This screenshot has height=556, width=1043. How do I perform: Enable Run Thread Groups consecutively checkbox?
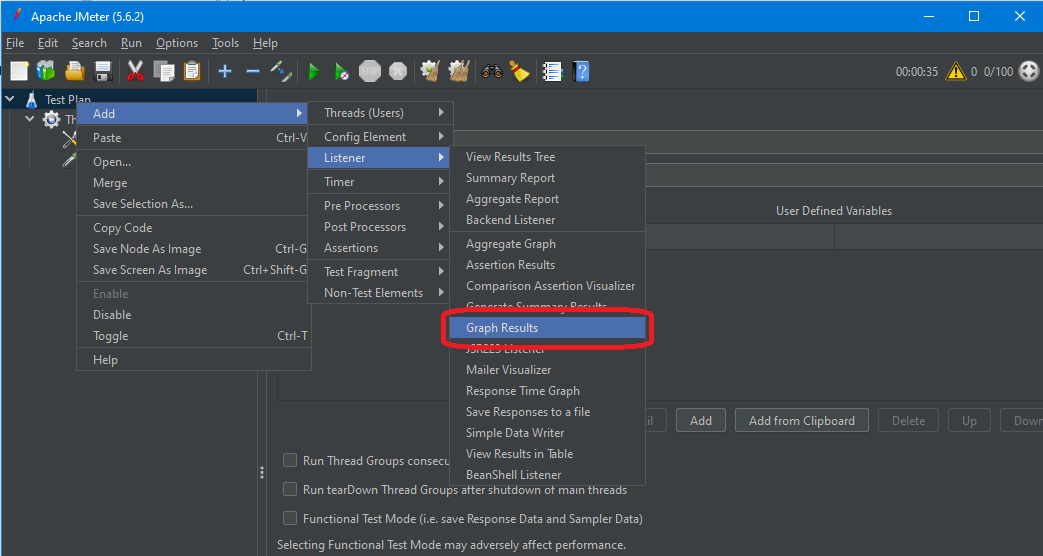(290, 461)
